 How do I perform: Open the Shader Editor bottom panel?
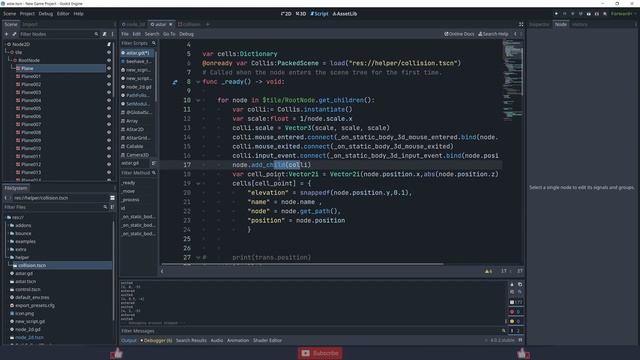(267, 340)
